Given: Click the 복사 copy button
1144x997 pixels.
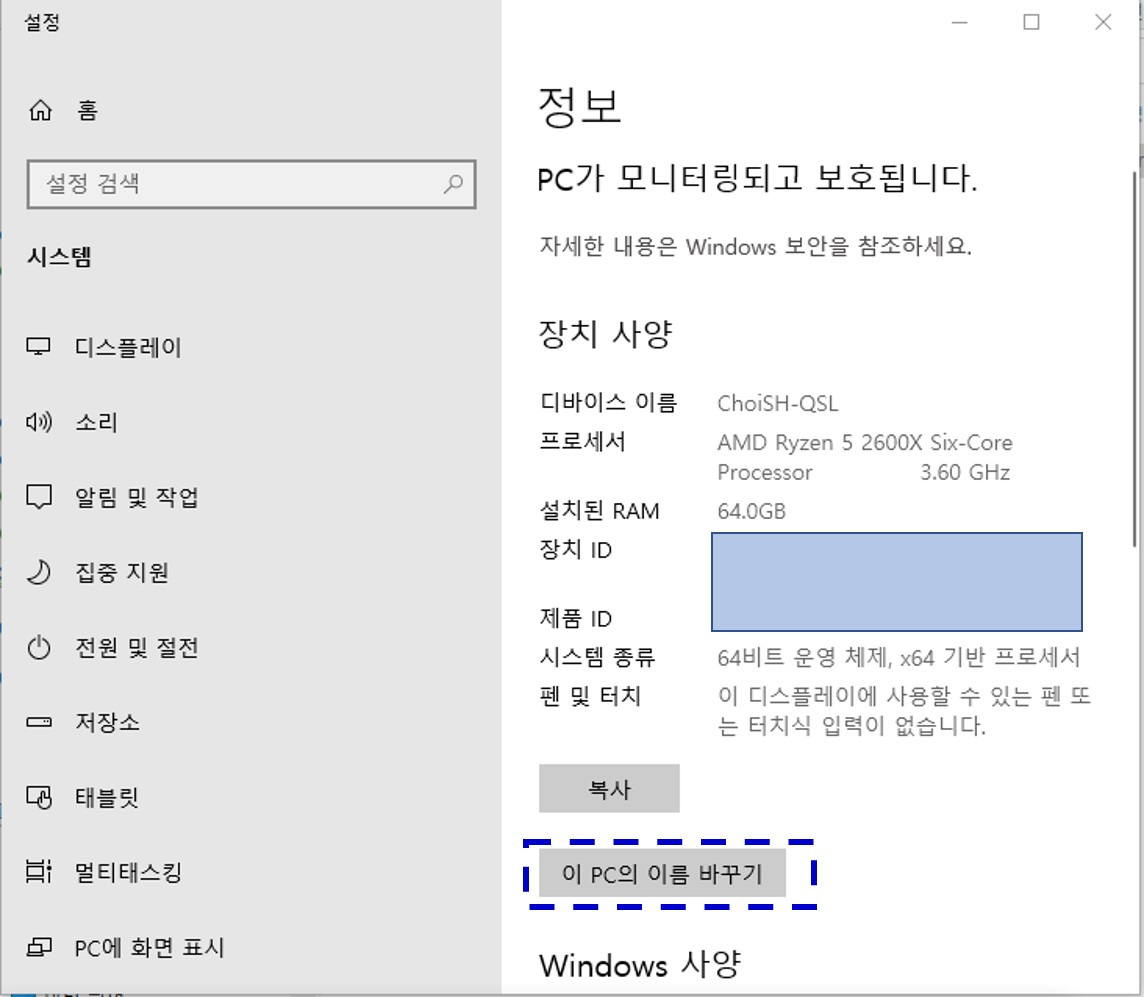Looking at the screenshot, I should tap(609, 788).
